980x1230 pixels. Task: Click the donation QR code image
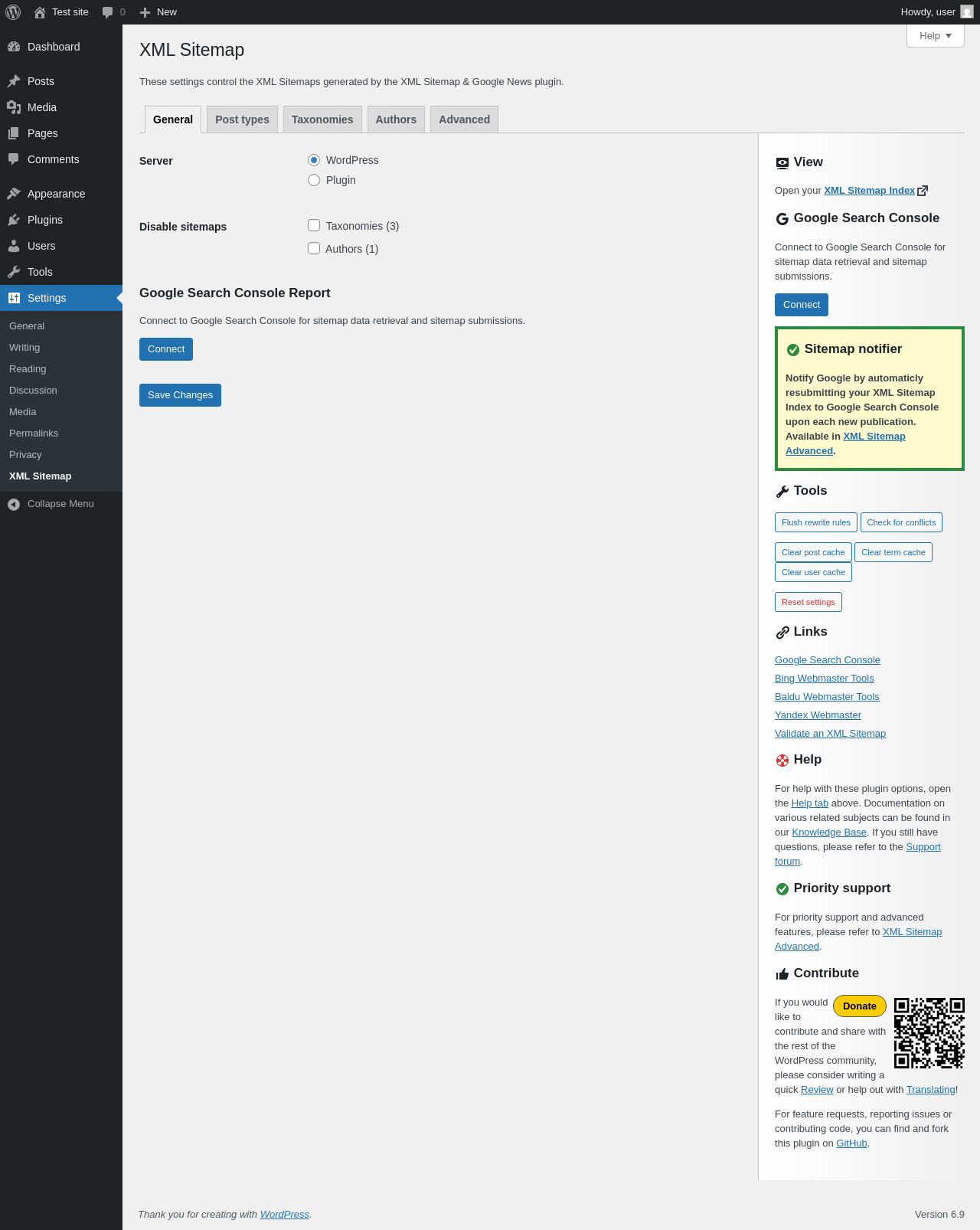pyautogui.click(x=929, y=1033)
